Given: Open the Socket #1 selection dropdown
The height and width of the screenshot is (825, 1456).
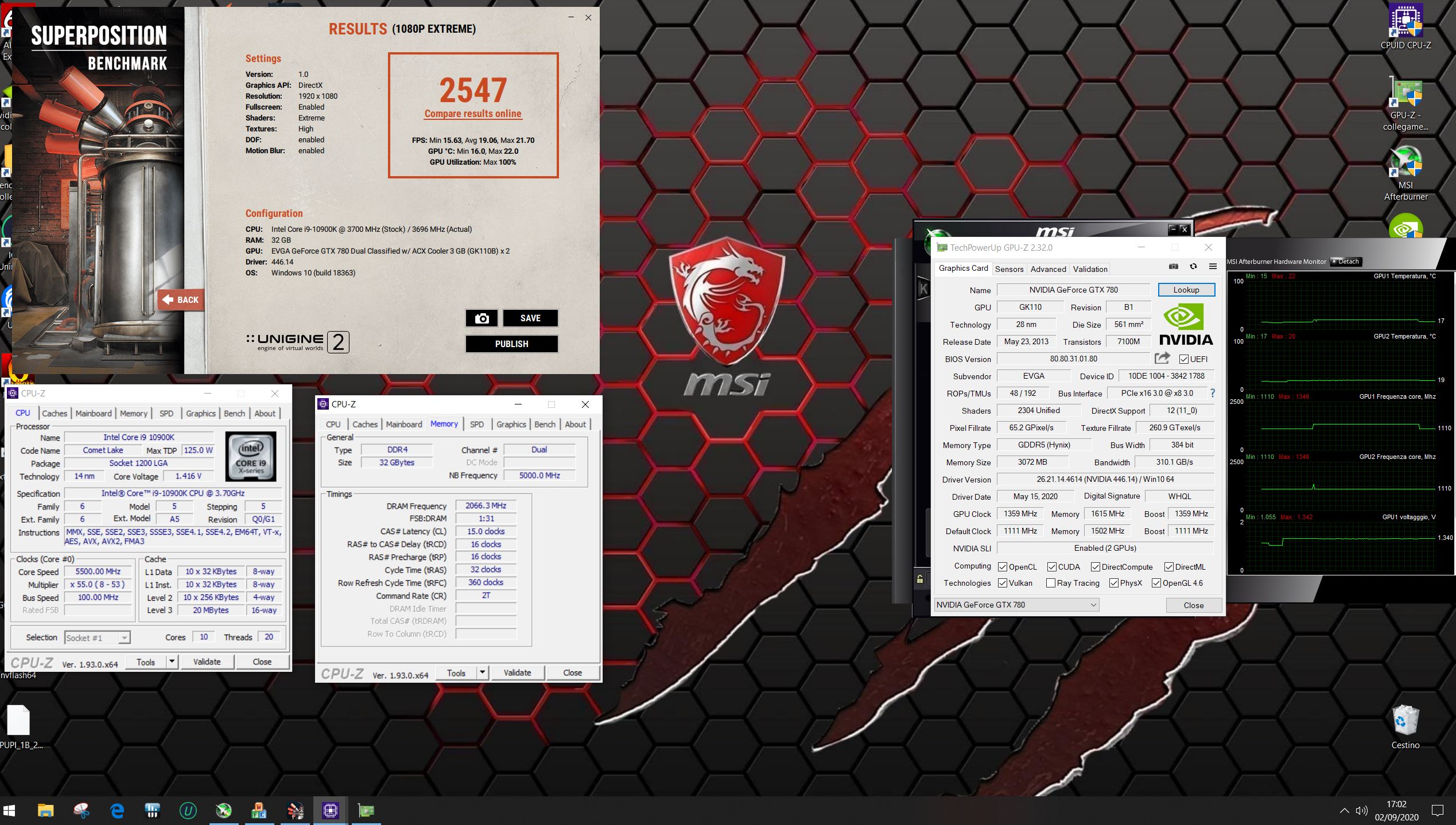Looking at the screenshot, I should tap(98, 637).
